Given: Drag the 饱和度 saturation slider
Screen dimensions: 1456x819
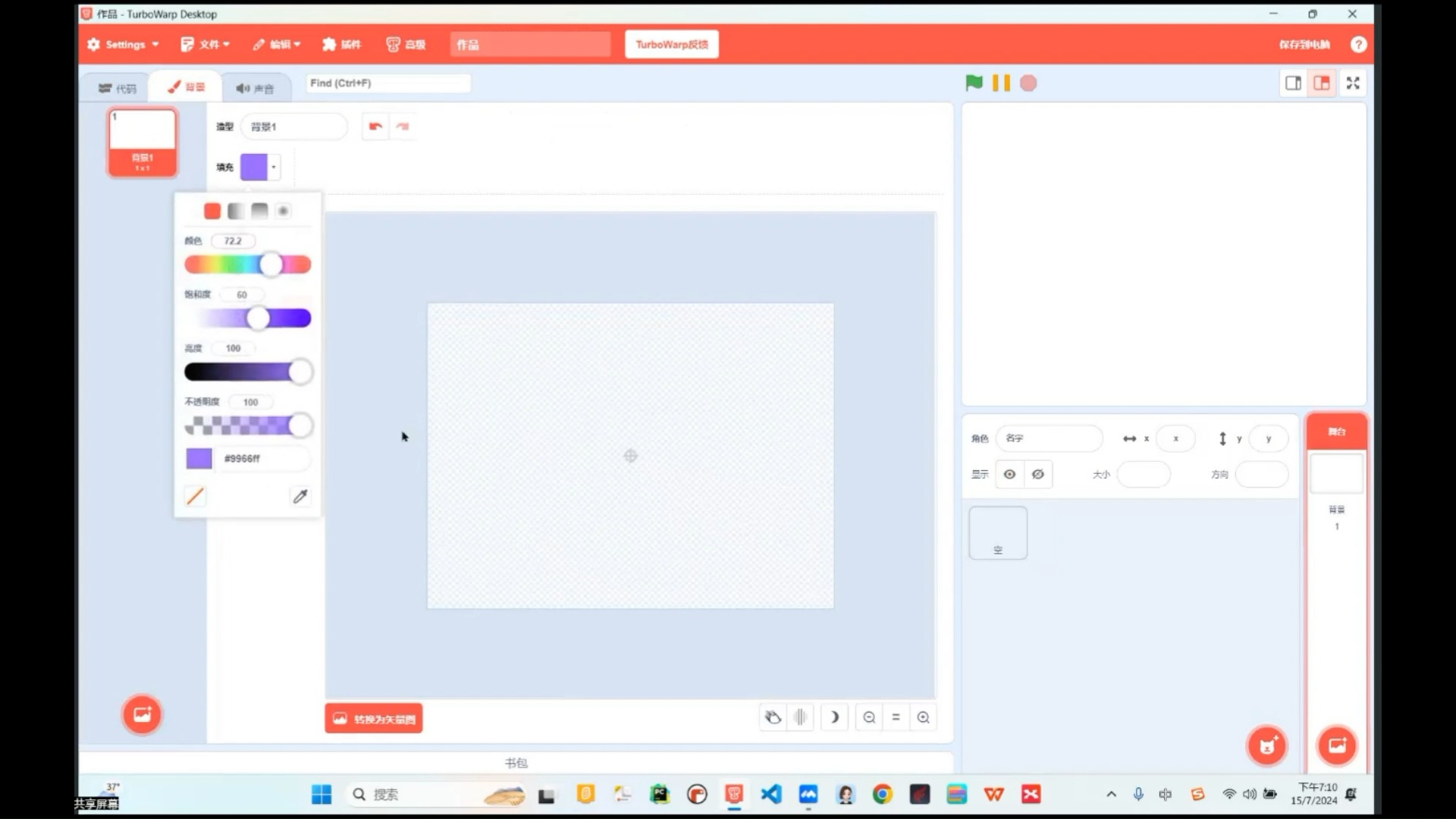Looking at the screenshot, I should (256, 318).
